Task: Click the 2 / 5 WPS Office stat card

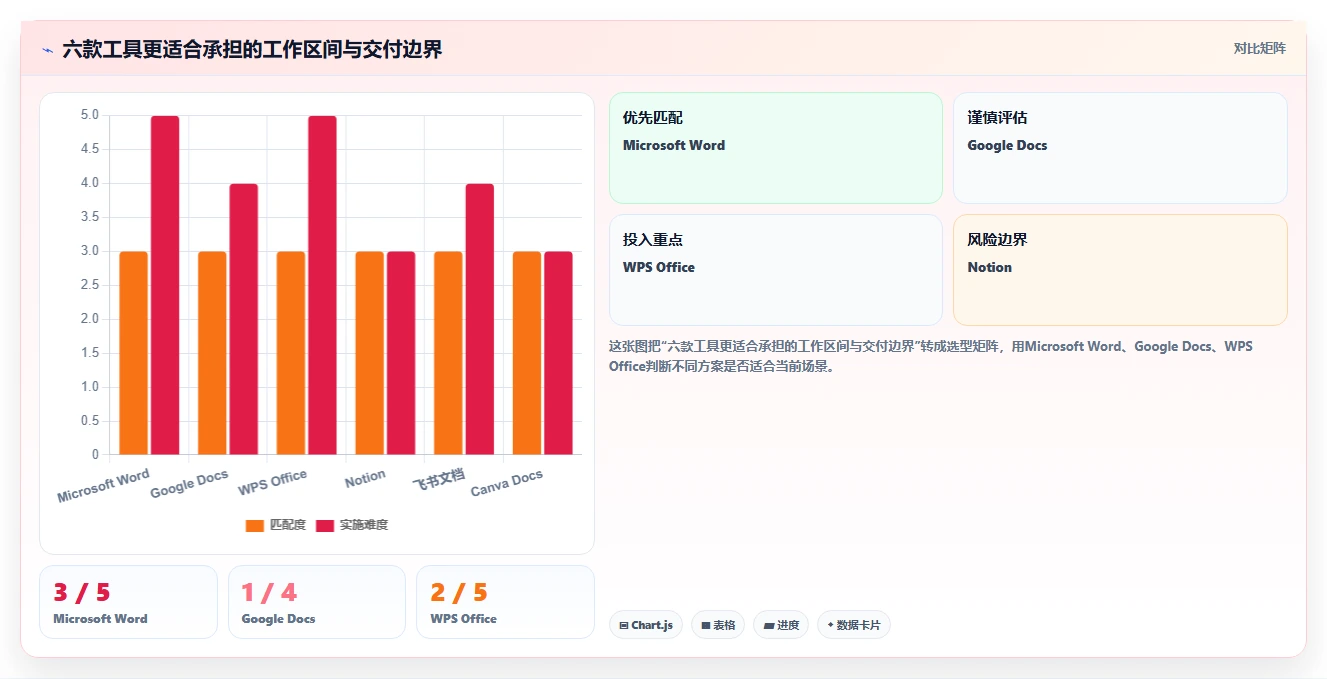Action: pos(505,602)
